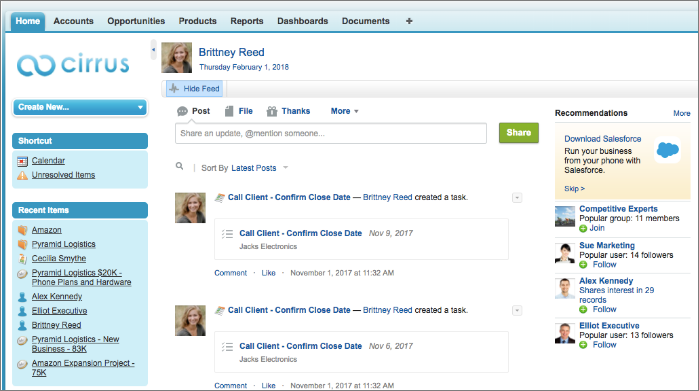Click the Pyramid Logistics account icon
The width and height of the screenshot is (699, 391).
pos(22,244)
